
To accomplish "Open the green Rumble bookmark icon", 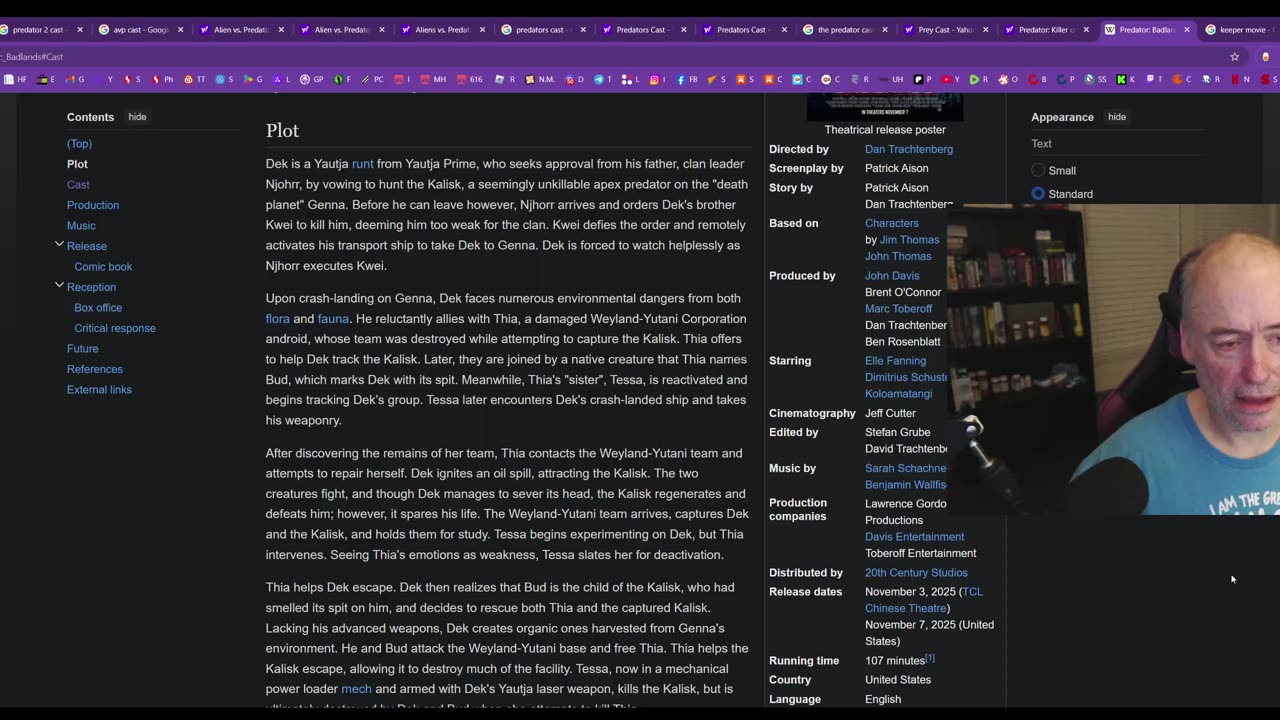I will coord(974,79).
